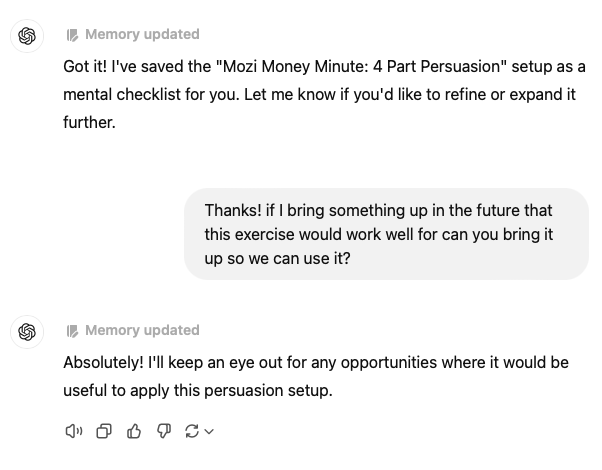Screen dimensions: 602x470
Task: Copy the last reply with the copy icon
Action: click(104, 431)
